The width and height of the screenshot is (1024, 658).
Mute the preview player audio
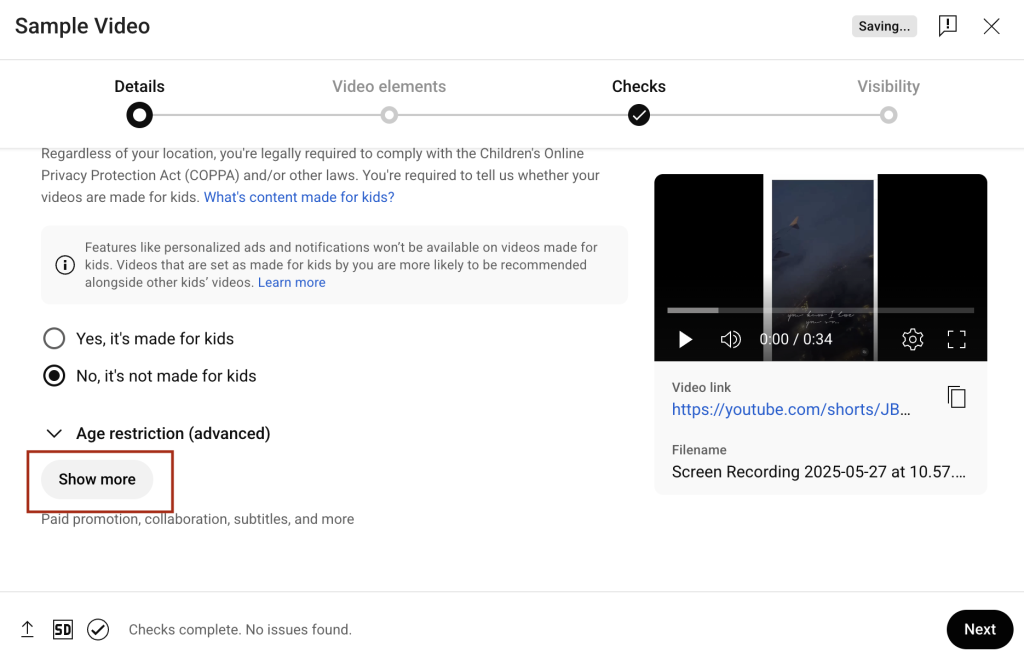pos(731,339)
